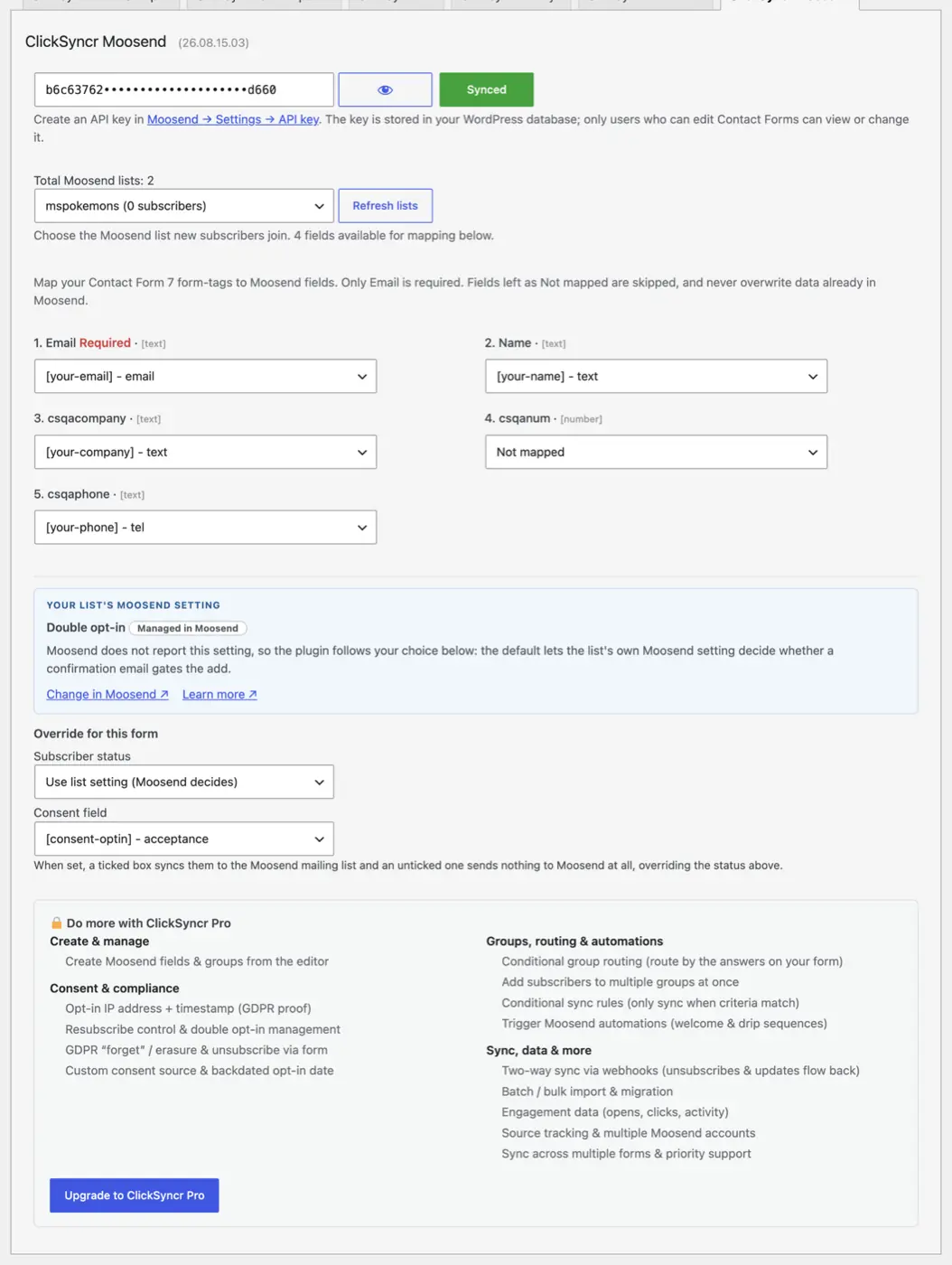
Task: Click the green Synced button
Action: [486, 89]
